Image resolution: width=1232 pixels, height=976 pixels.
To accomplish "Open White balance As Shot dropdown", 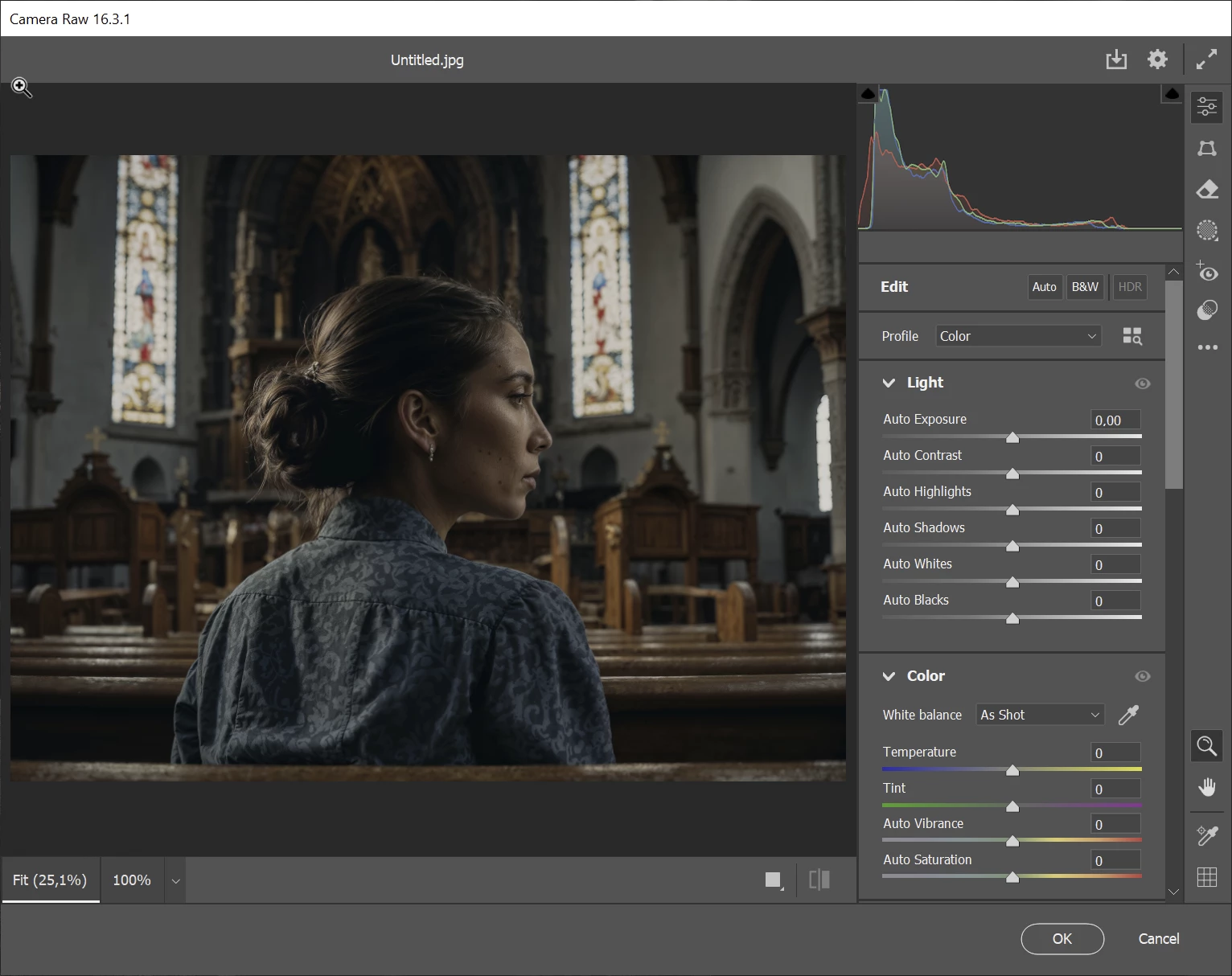I will pyautogui.click(x=1040, y=715).
